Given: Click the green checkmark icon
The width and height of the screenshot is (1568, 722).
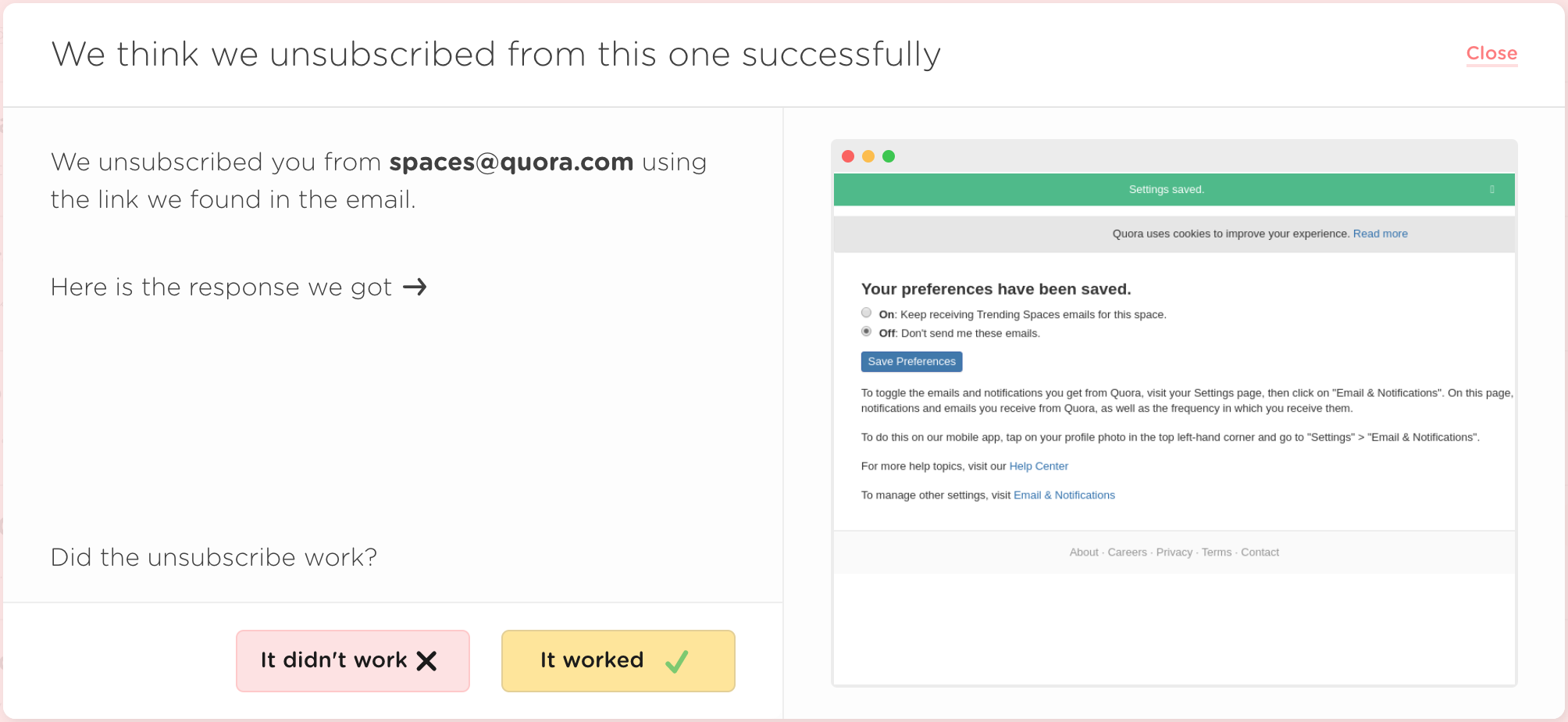Looking at the screenshot, I should pyautogui.click(x=676, y=662).
